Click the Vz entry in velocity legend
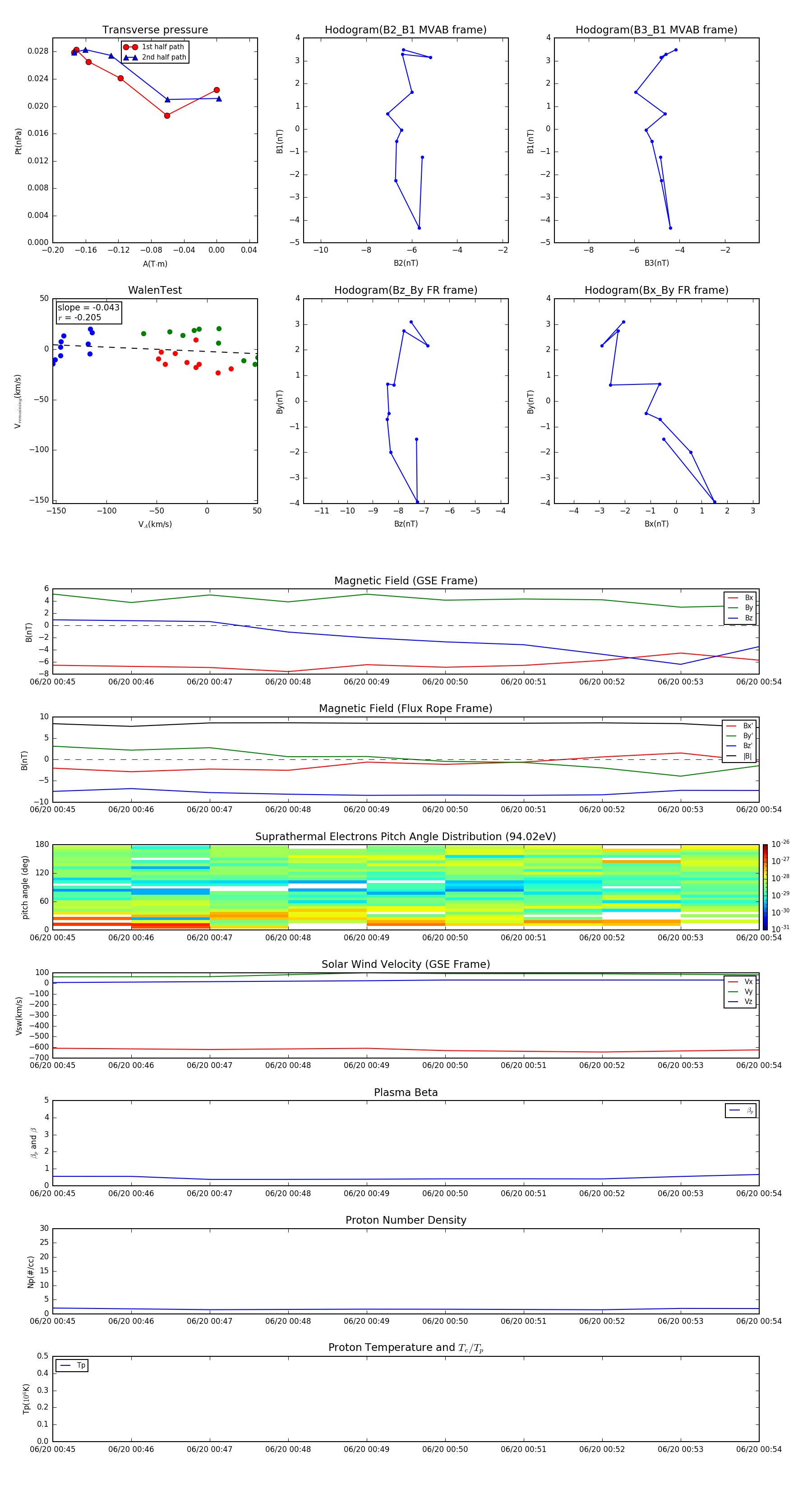Viewport: 812px width, 1489px height. pyautogui.click(x=740, y=1002)
